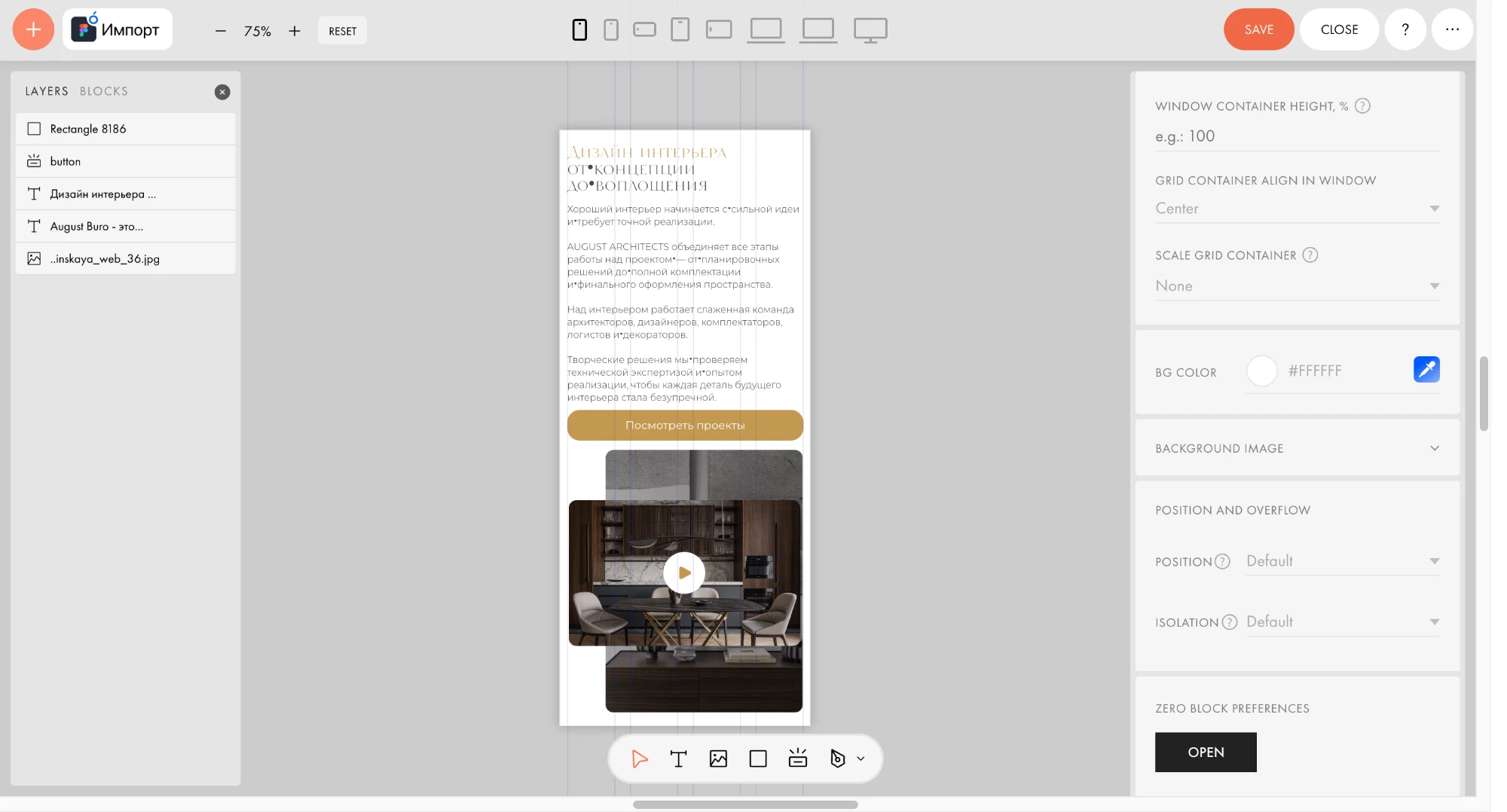Switch to the BLOCKS tab

104,91
